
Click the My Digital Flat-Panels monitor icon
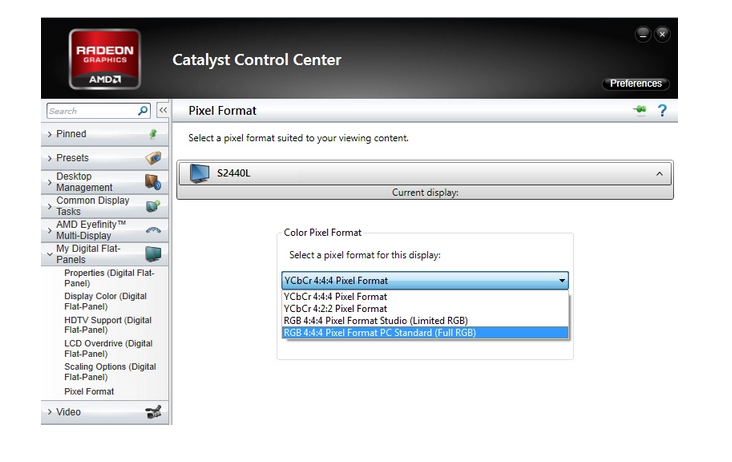point(153,254)
